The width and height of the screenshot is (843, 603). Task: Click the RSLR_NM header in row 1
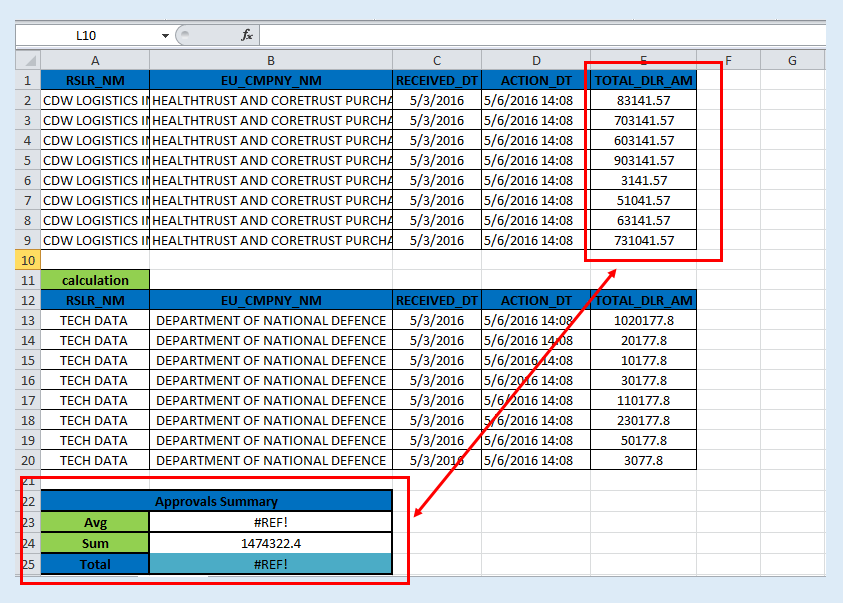(95, 81)
